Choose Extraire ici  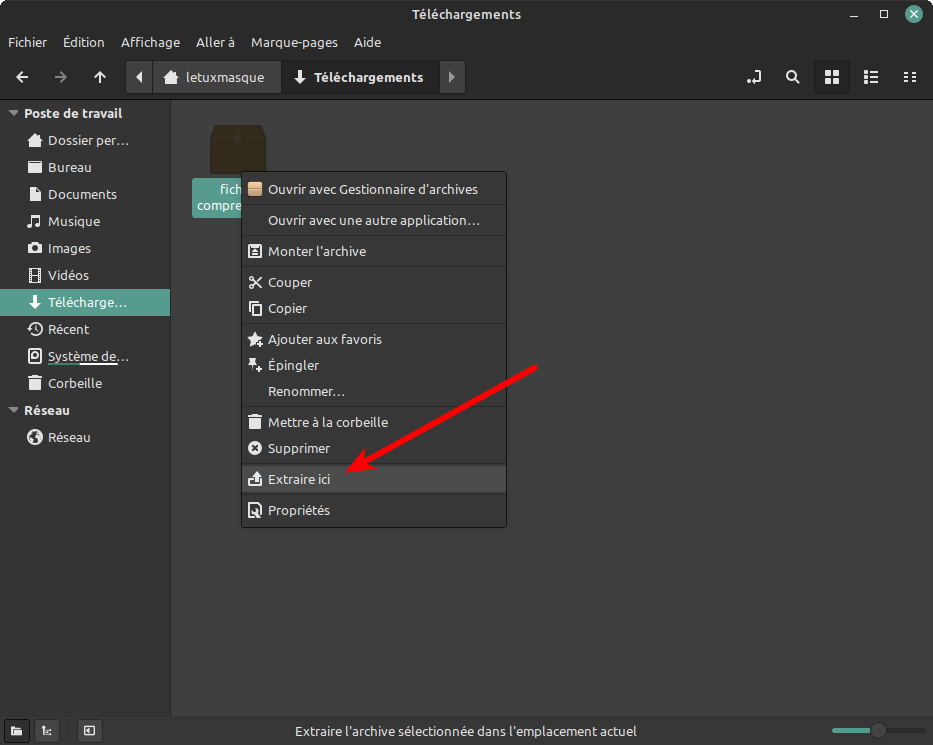coord(374,480)
